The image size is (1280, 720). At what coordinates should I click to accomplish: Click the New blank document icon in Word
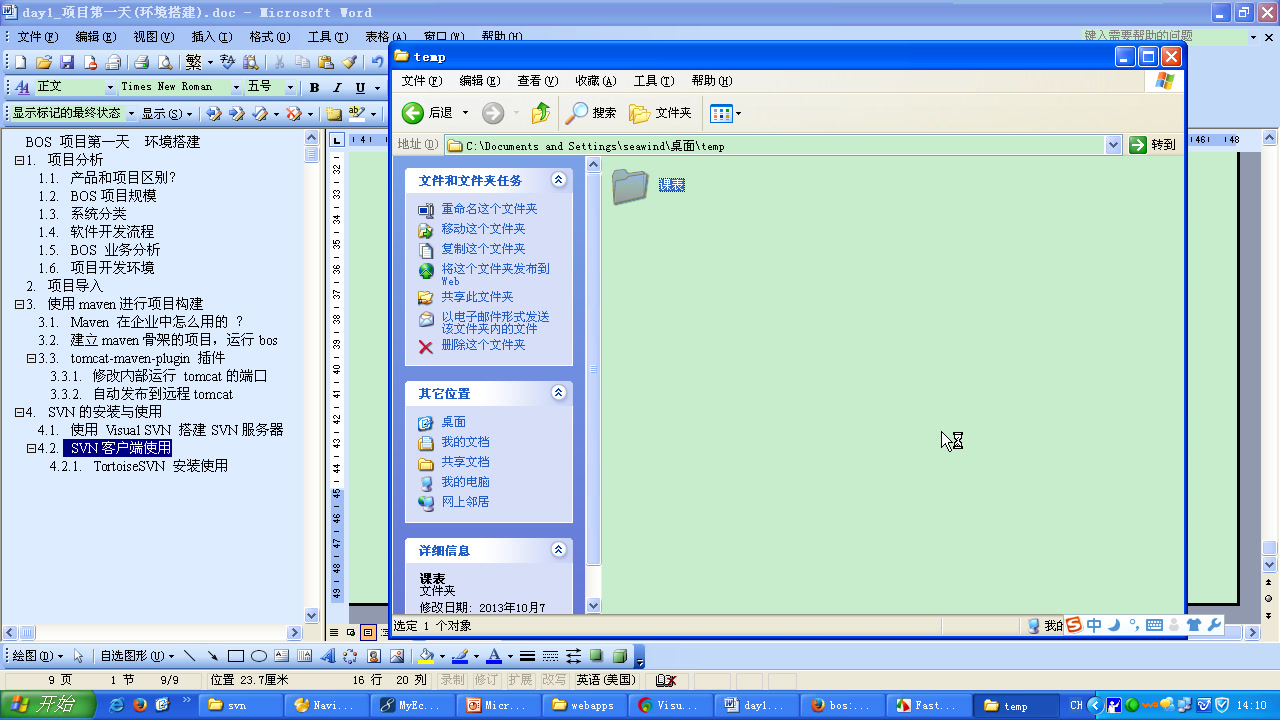click(x=20, y=62)
